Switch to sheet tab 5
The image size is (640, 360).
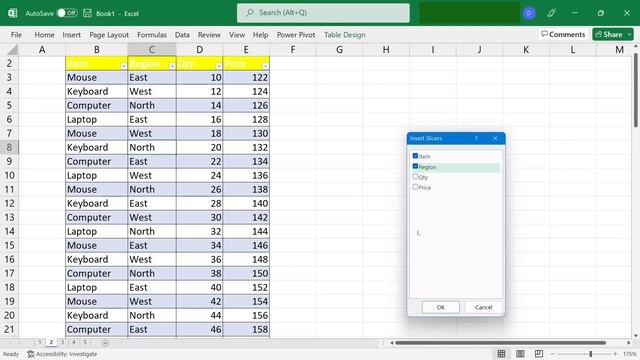(85, 342)
